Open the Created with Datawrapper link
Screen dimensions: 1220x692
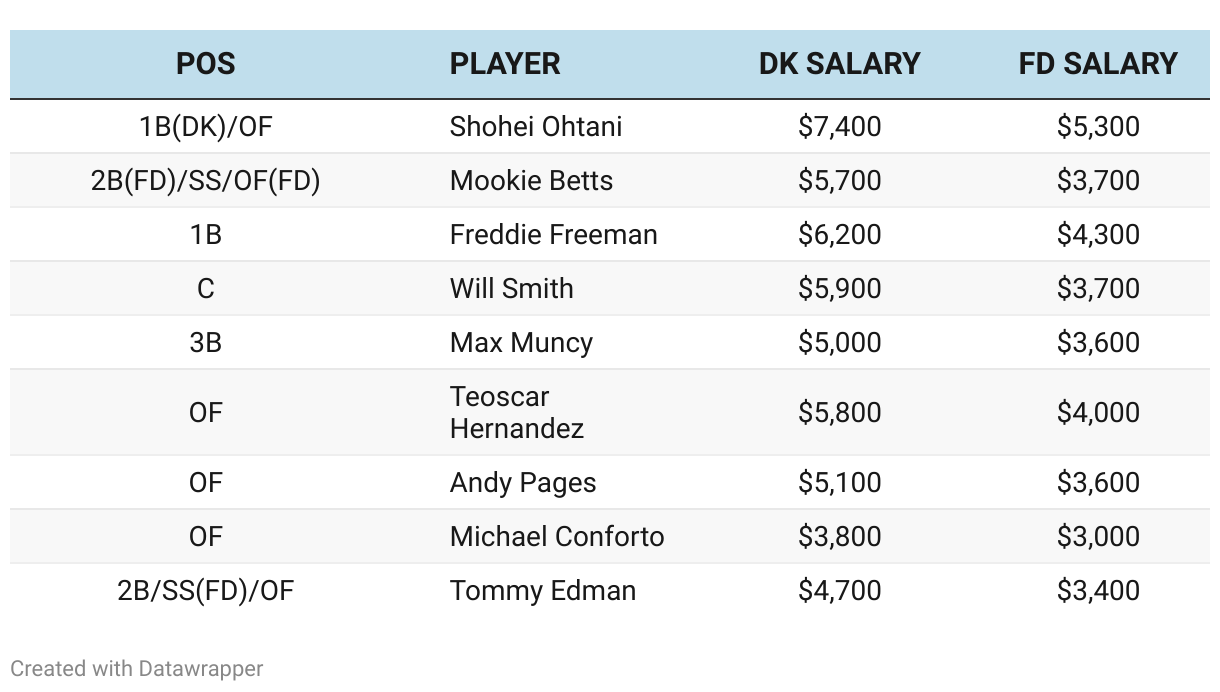(x=136, y=668)
